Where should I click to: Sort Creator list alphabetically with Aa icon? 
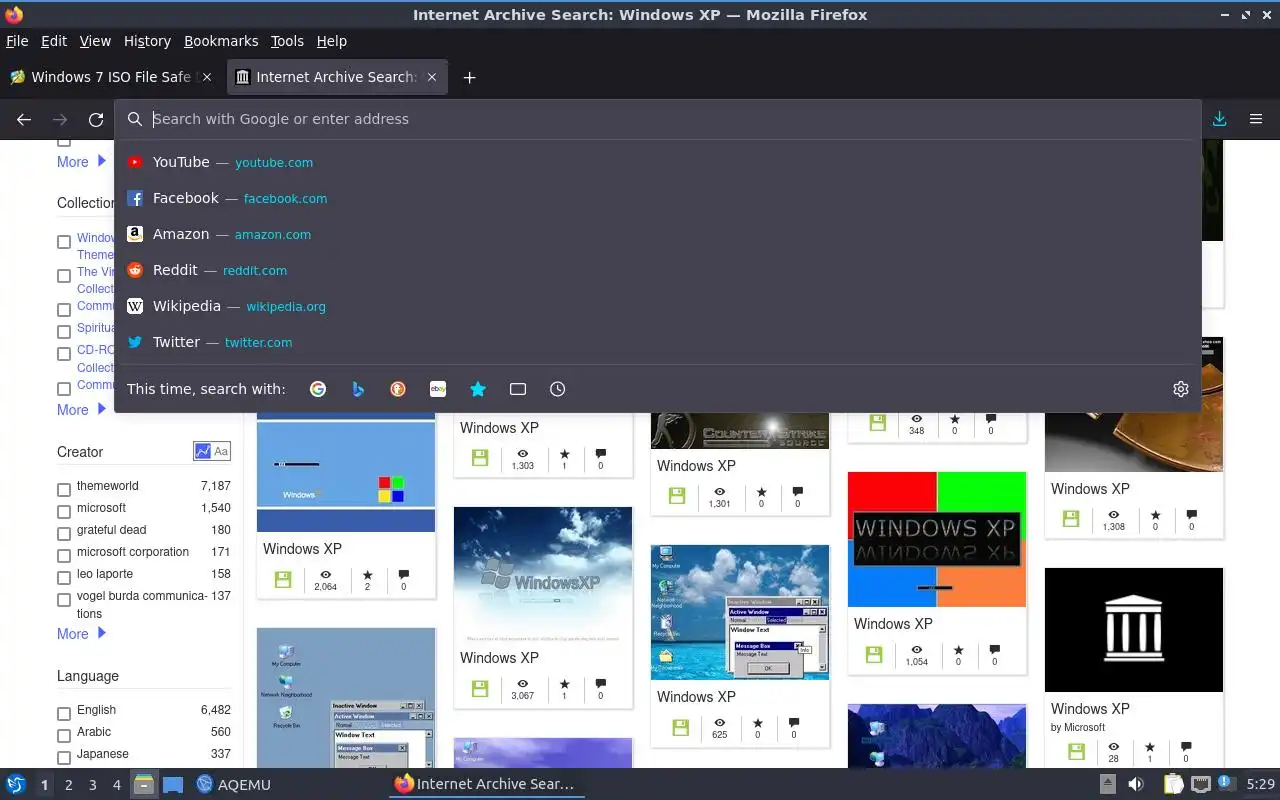click(x=221, y=451)
